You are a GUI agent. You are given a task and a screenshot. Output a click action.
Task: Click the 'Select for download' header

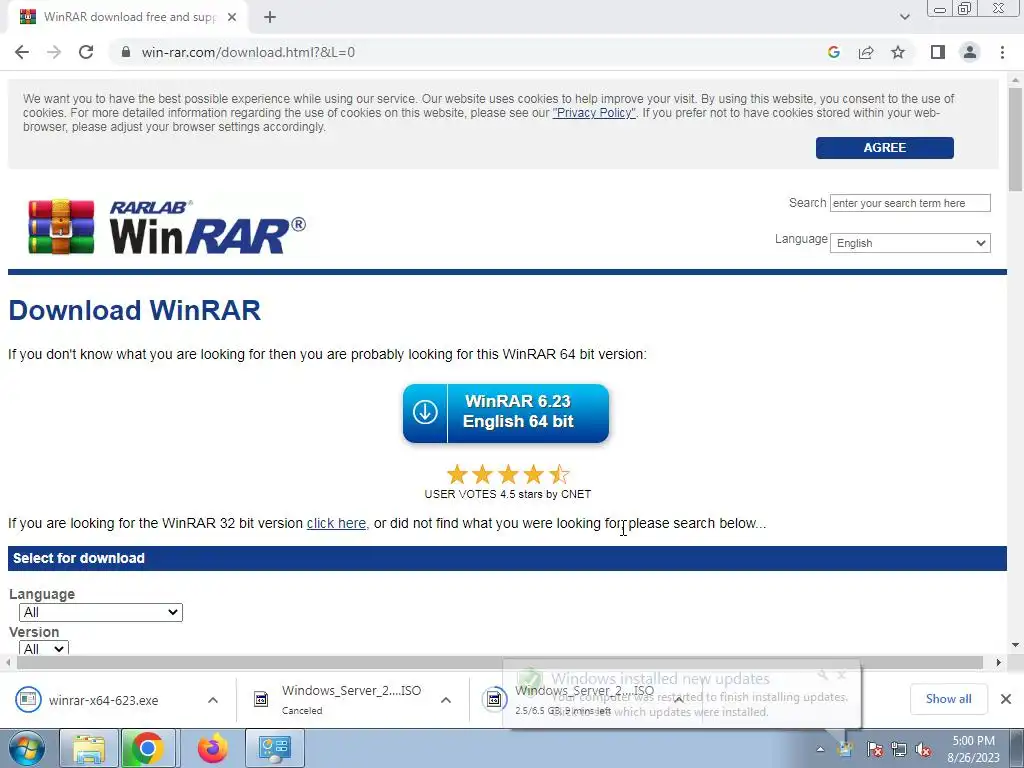pyautogui.click(x=507, y=558)
